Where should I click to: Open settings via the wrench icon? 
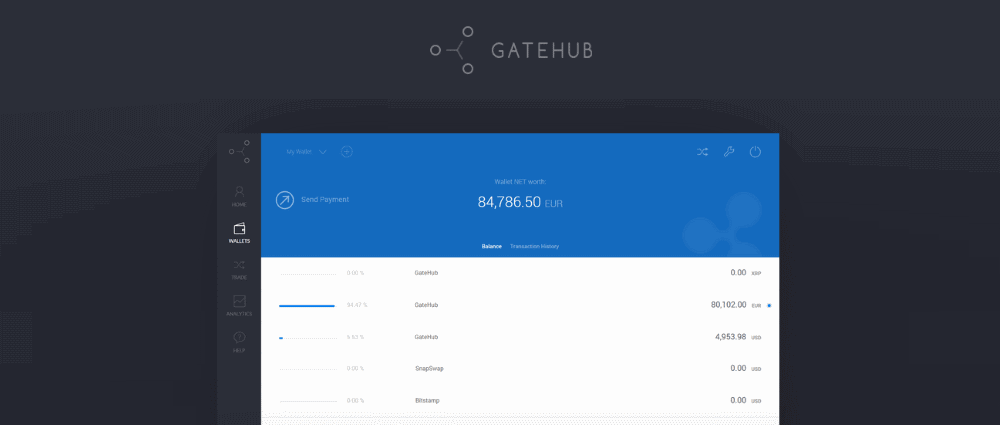[x=729, y=152]
